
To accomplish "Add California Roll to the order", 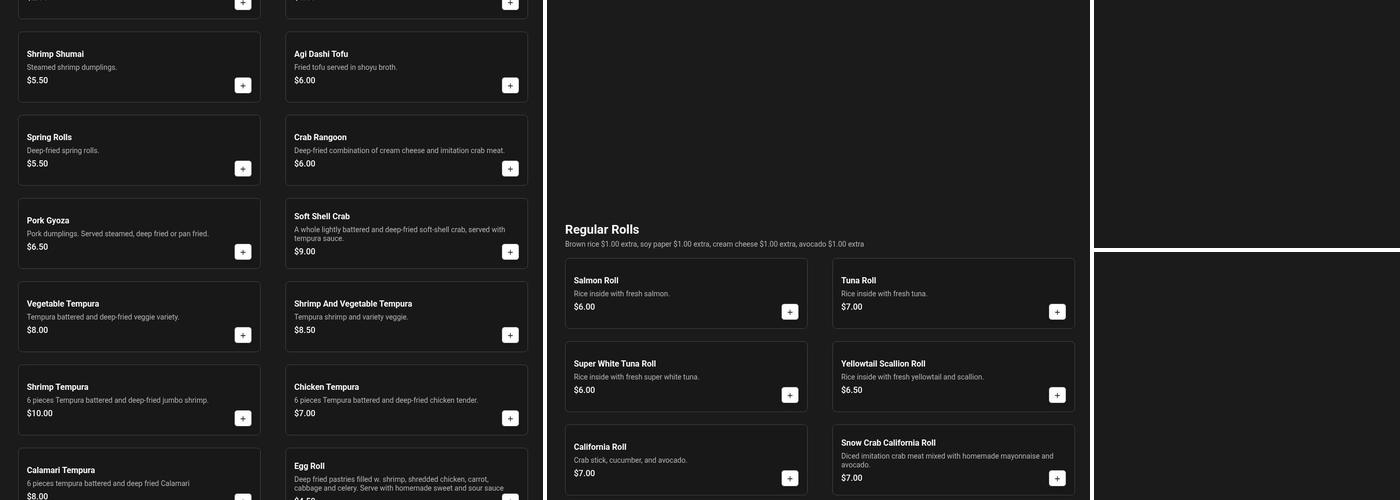I will coord(790,478).
